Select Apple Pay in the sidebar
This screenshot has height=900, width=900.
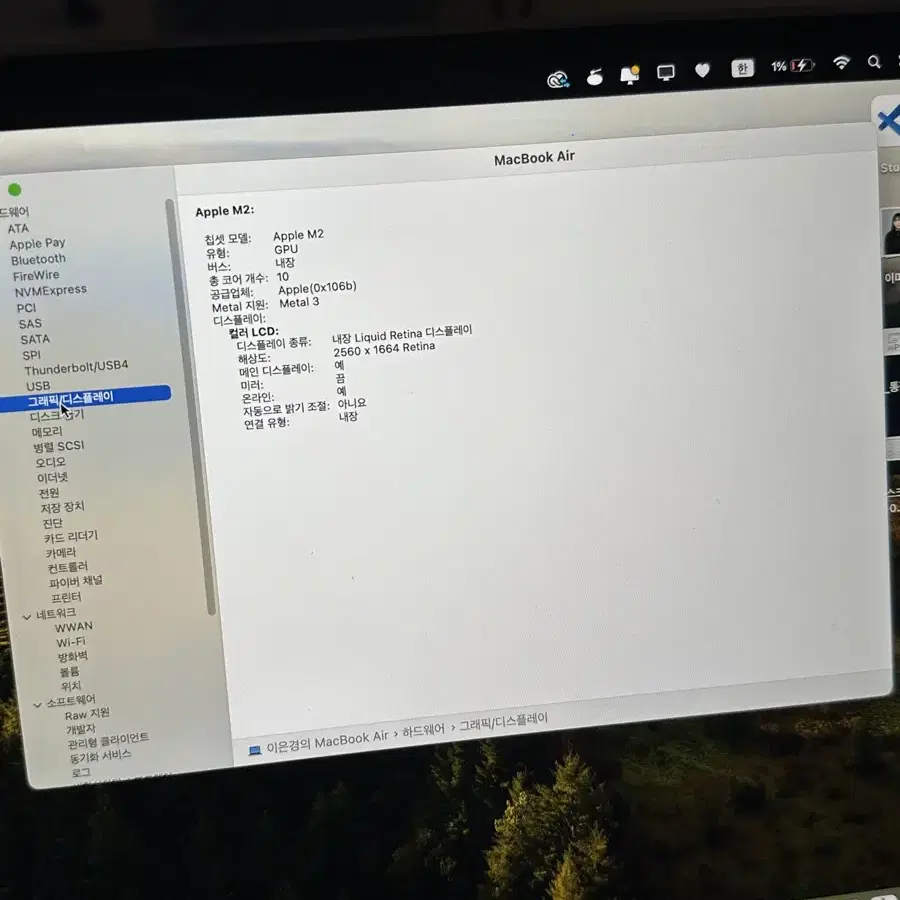37,244
